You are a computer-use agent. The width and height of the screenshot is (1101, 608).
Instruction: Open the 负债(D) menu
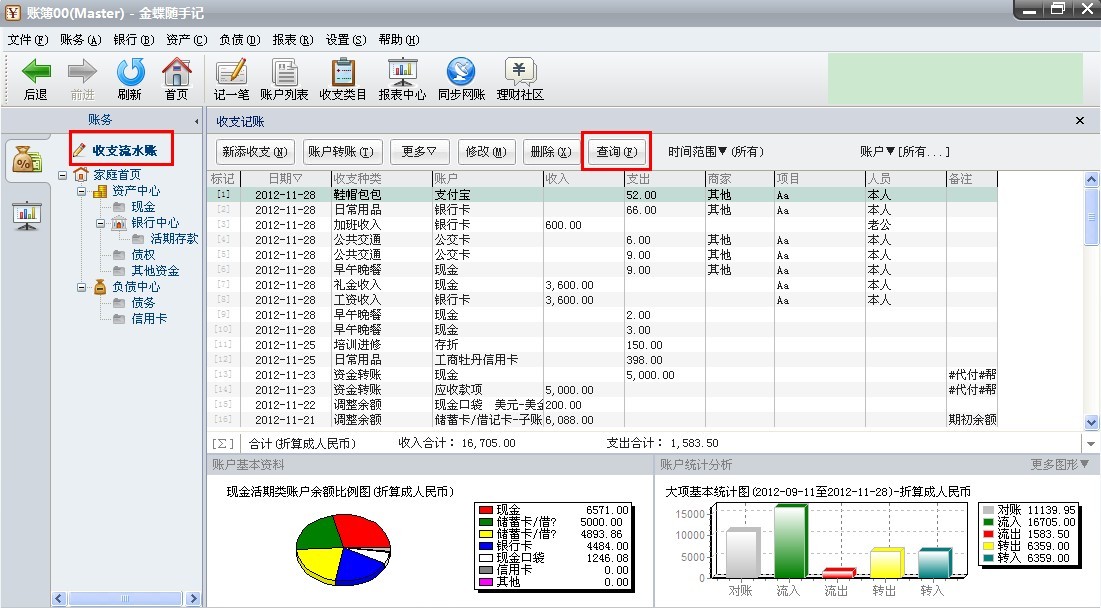239,40
